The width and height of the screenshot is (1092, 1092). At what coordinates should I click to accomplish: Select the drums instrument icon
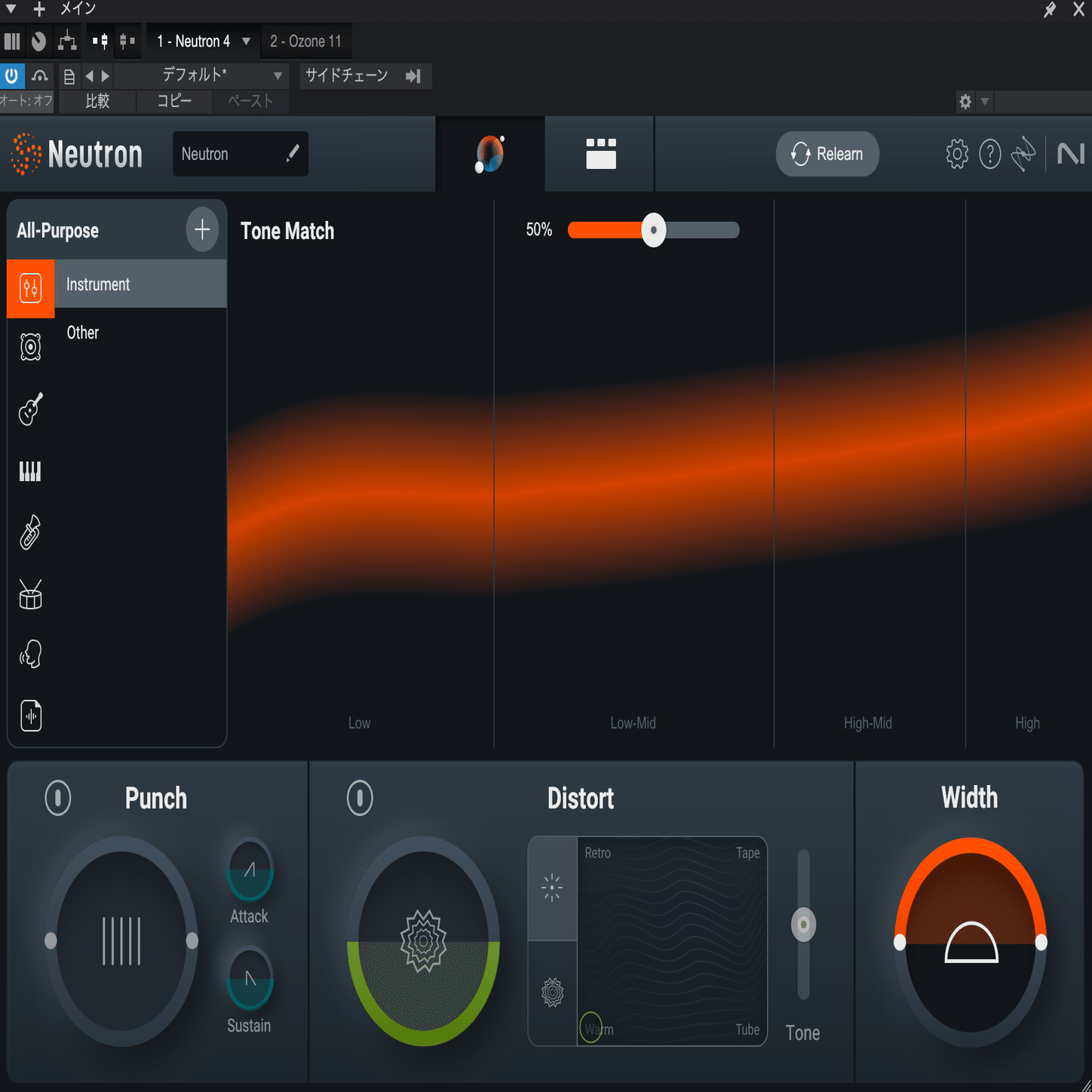[x=30, y=594]
